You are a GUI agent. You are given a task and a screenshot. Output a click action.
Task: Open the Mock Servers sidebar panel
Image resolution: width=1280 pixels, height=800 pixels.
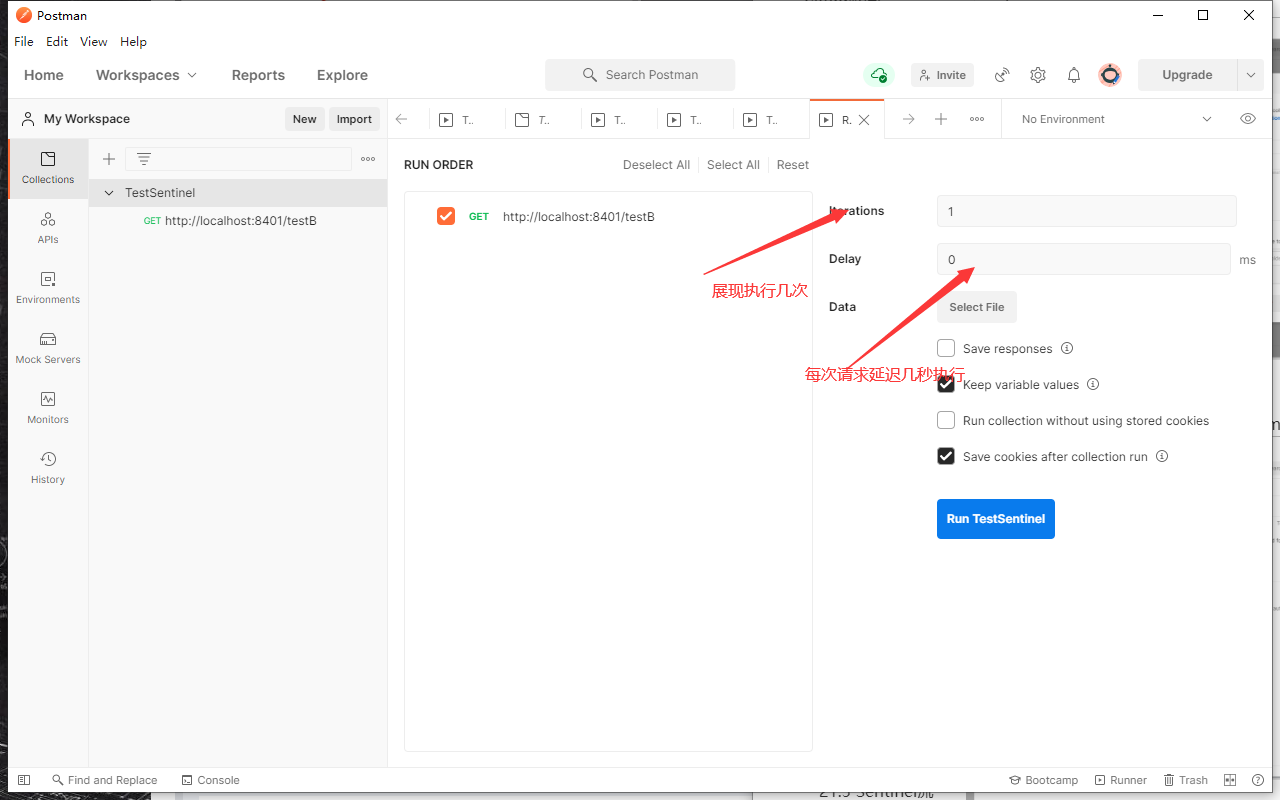point(48,347)
